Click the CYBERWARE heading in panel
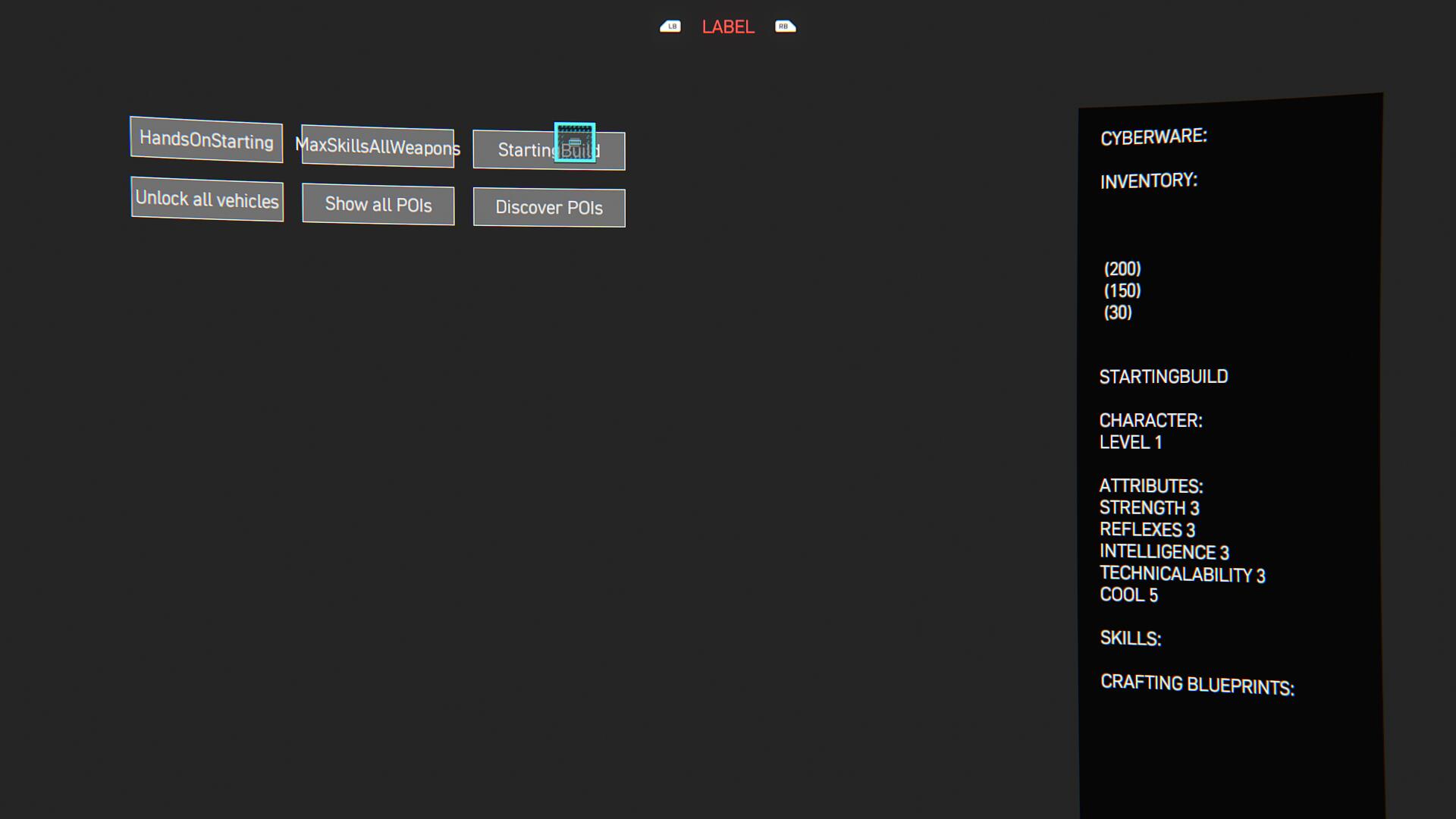 pyautogui.click(x=1153, y=137)
